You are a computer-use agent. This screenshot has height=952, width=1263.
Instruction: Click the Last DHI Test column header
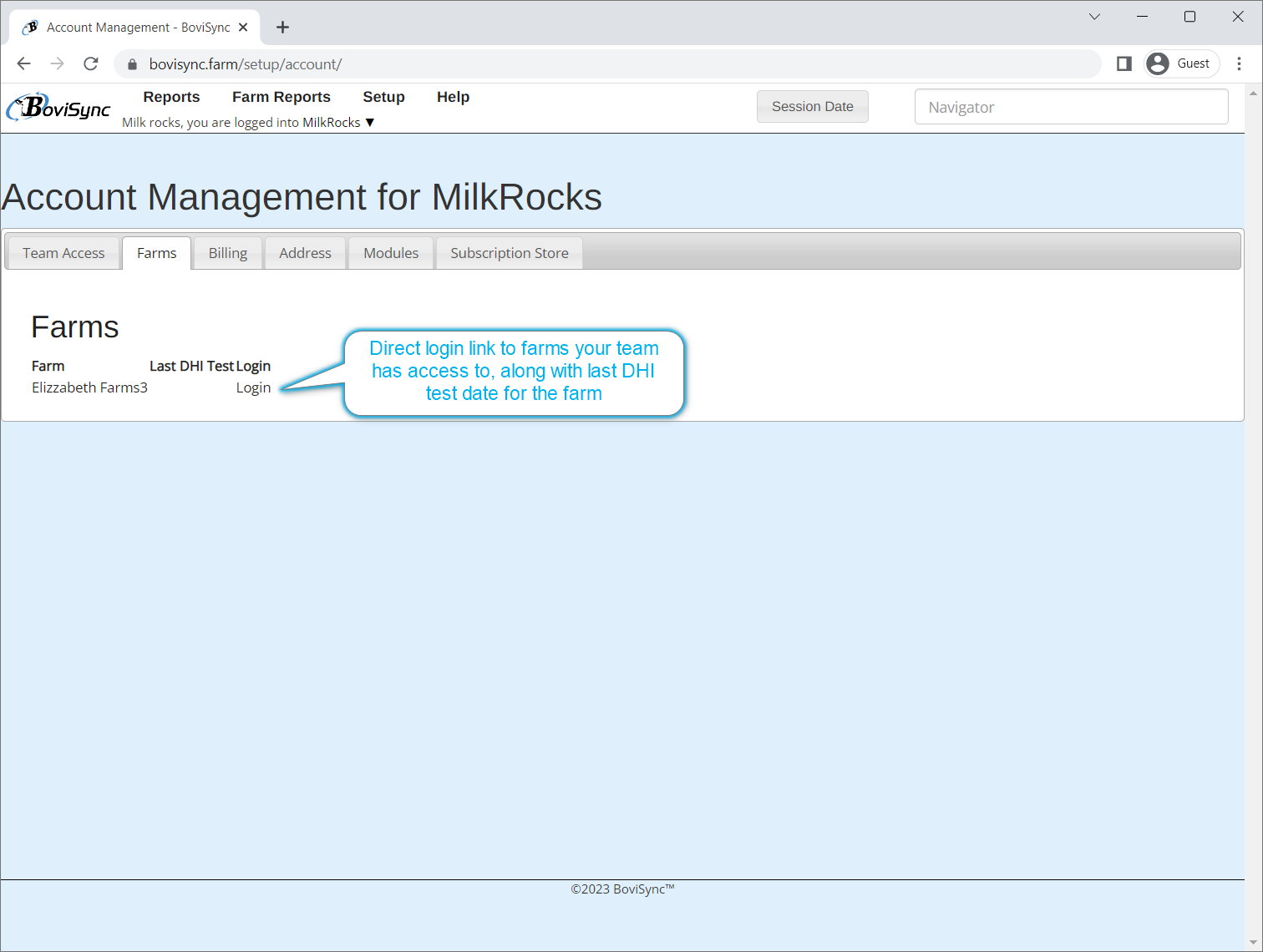[191, 366]
